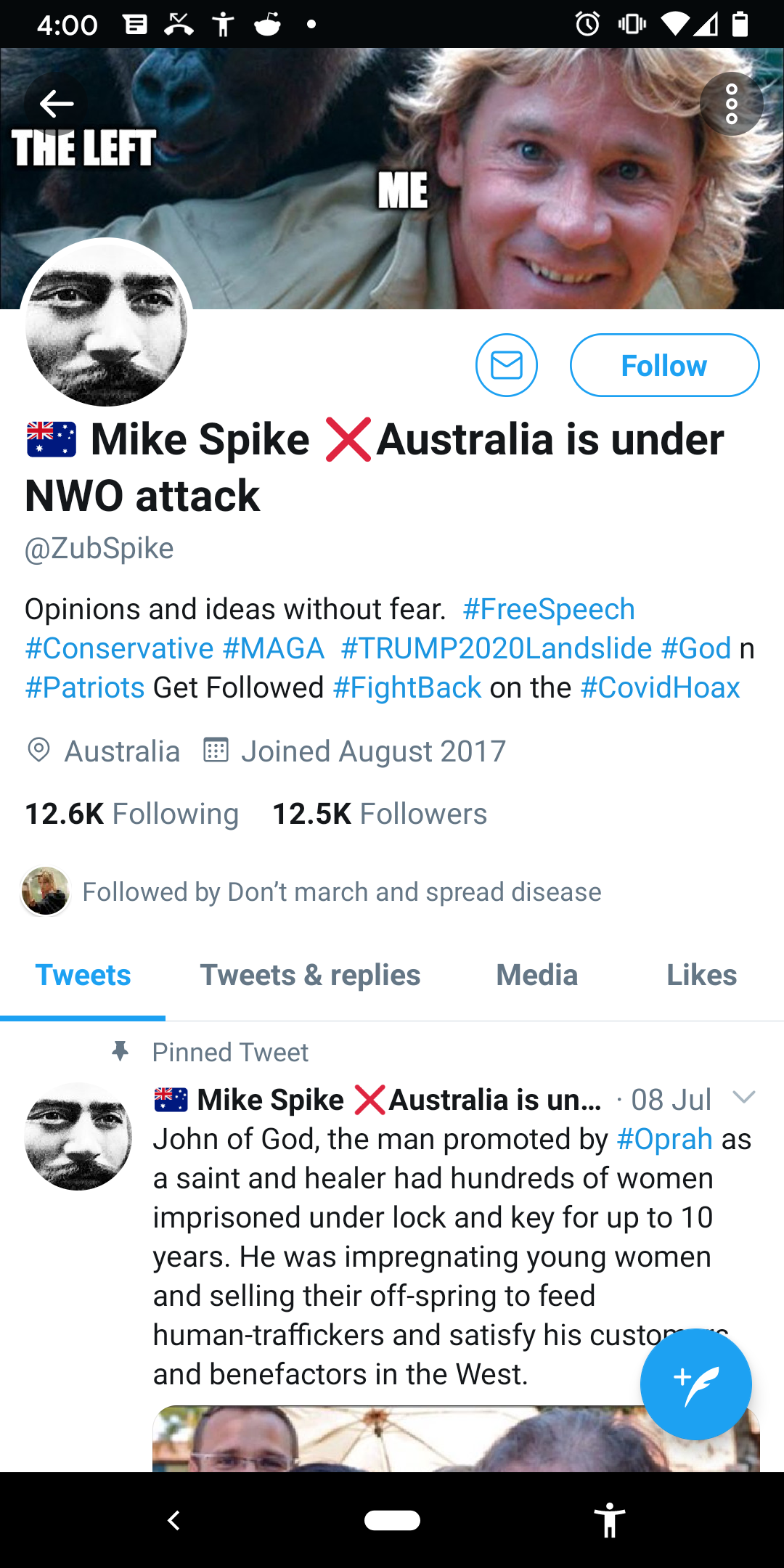The width and height of the screenshot is (784, 1568).
Task: Tap the accessibility icon in navigation bar
Action: coord(610,1520)
